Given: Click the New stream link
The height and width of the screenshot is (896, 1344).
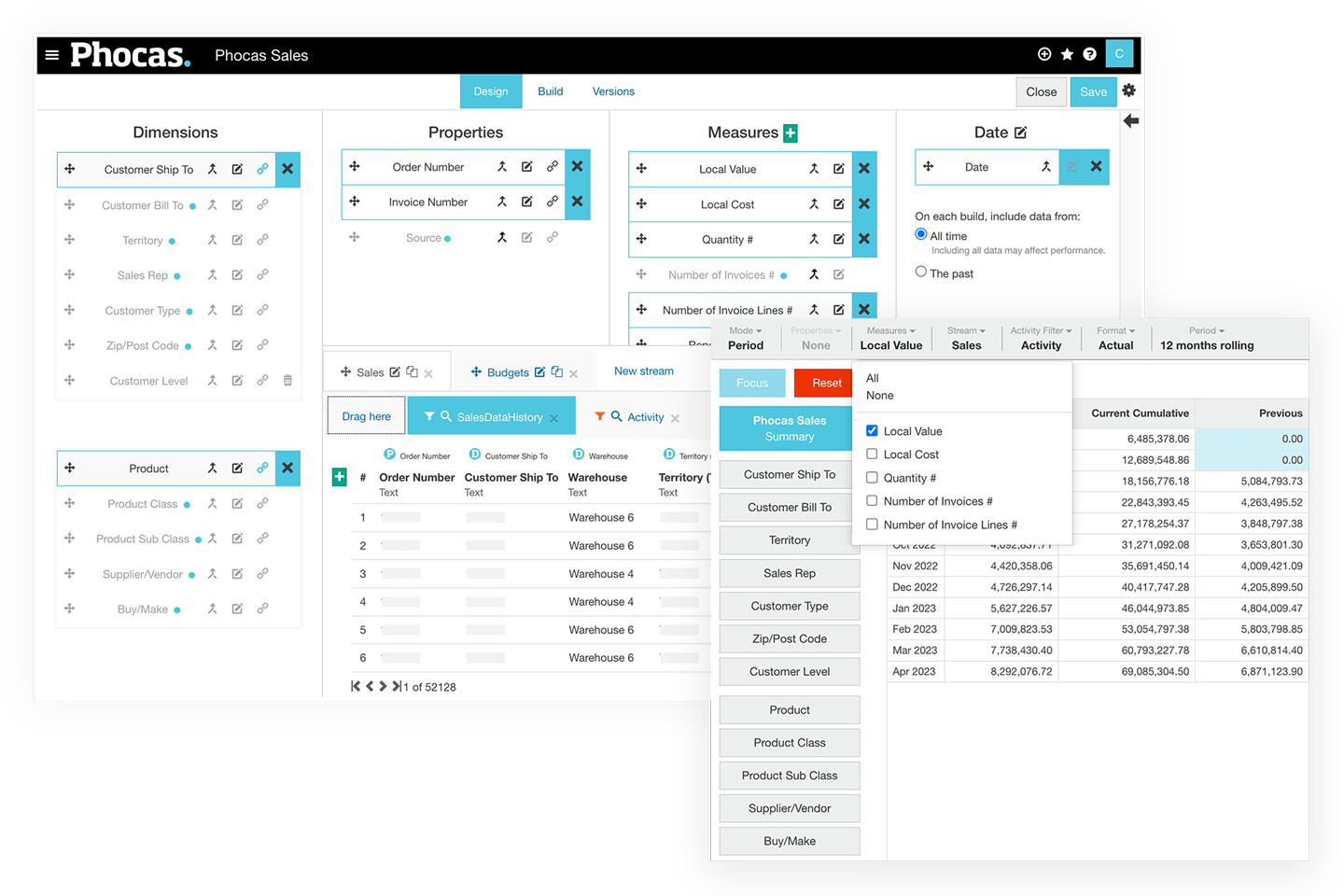Looking at the screenshot, I should tap(643, 371).
